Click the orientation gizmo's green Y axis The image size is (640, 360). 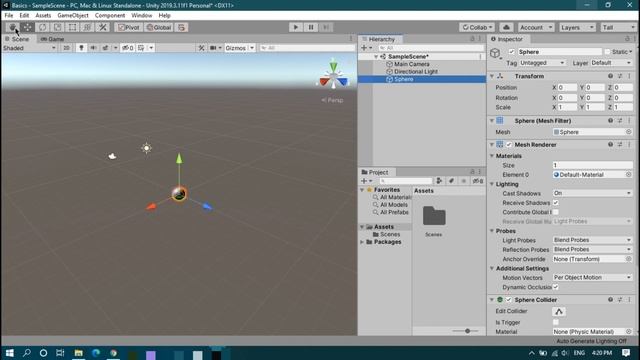coord(333,66)
